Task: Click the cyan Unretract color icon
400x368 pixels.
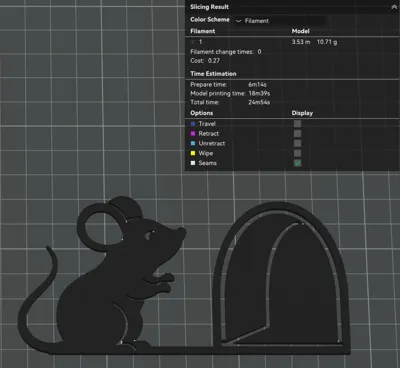Action: pyautogui.click(x=193, y=143)
